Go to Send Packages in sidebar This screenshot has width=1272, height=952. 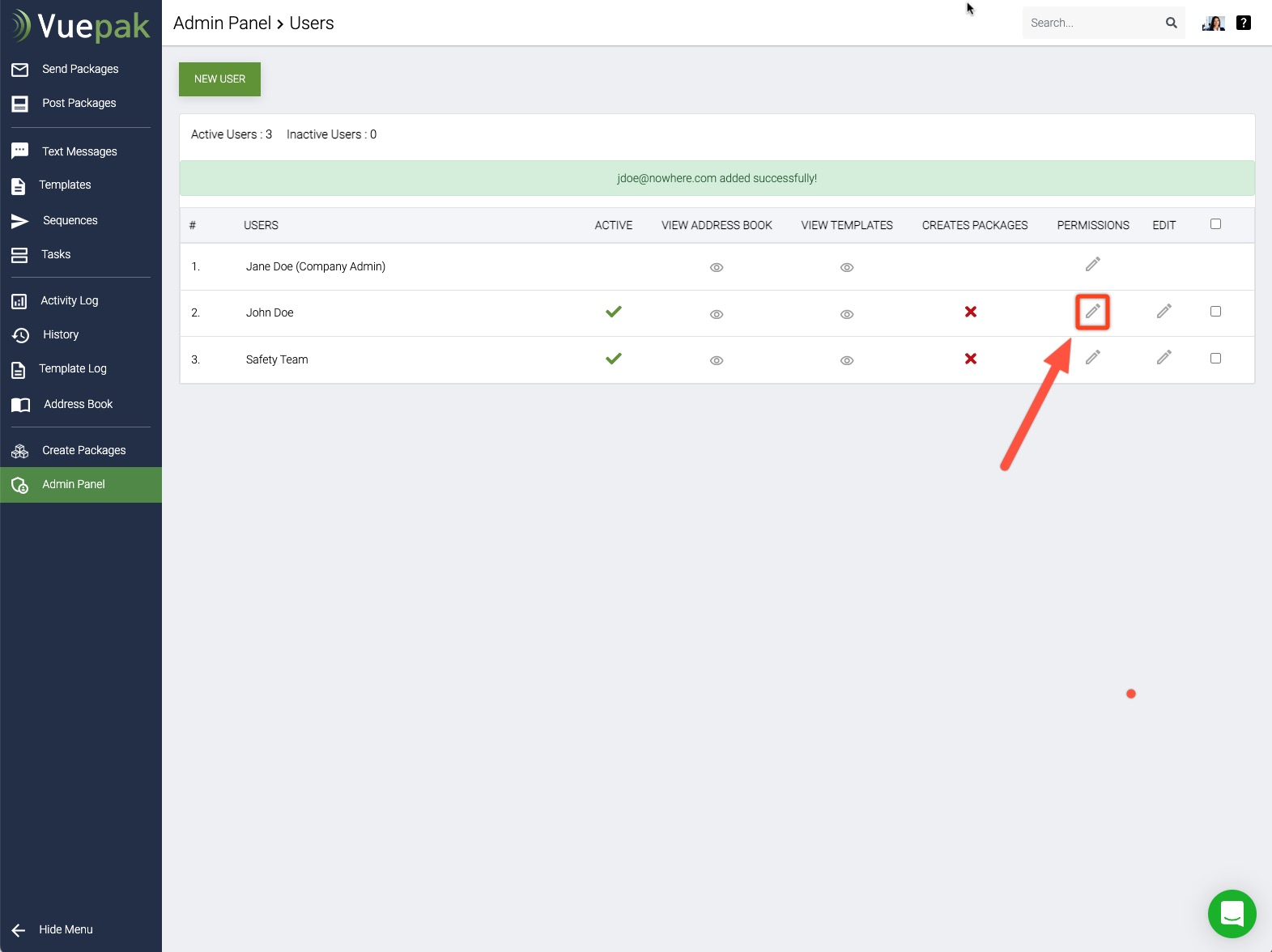pos(80,70)
